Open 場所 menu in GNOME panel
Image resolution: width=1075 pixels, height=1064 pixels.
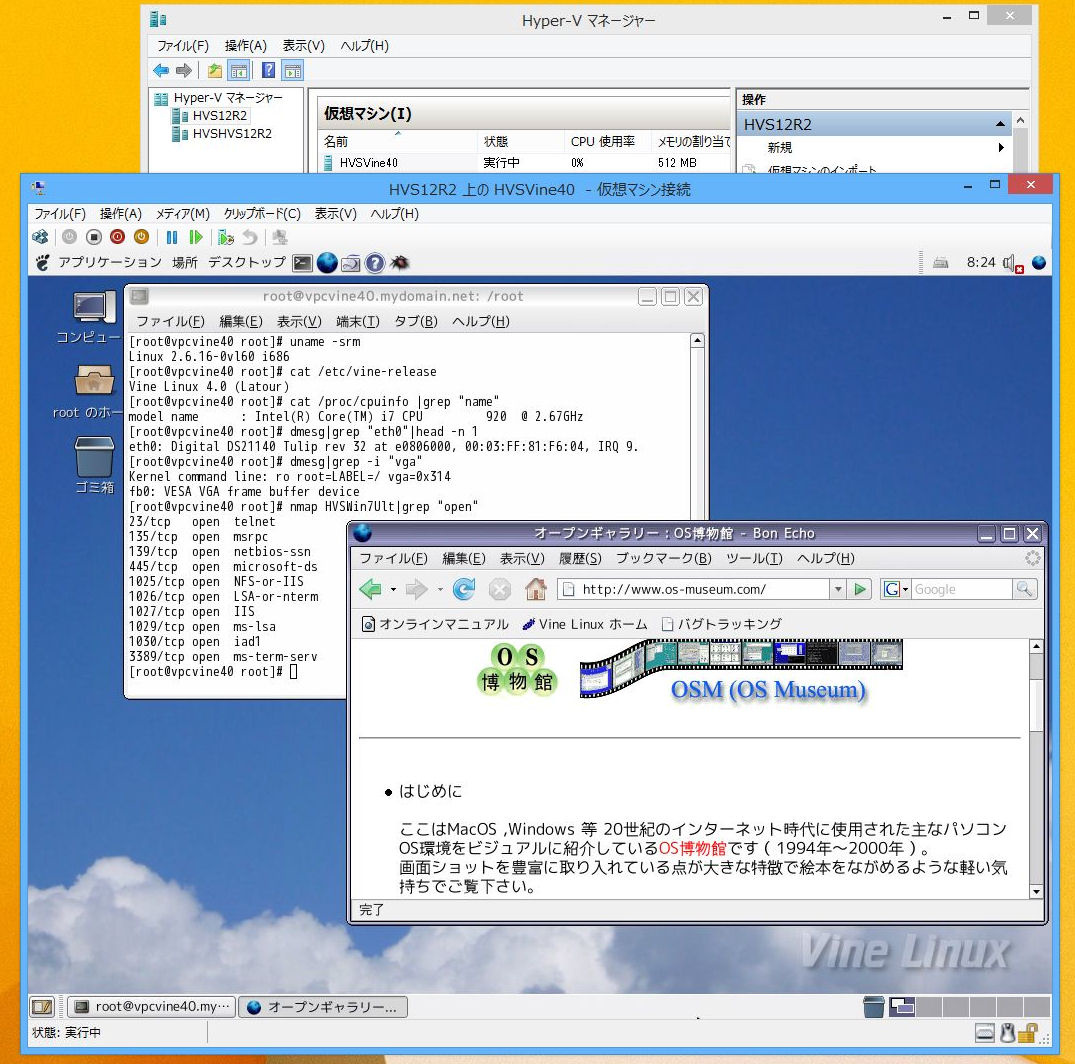coord(184,263)
